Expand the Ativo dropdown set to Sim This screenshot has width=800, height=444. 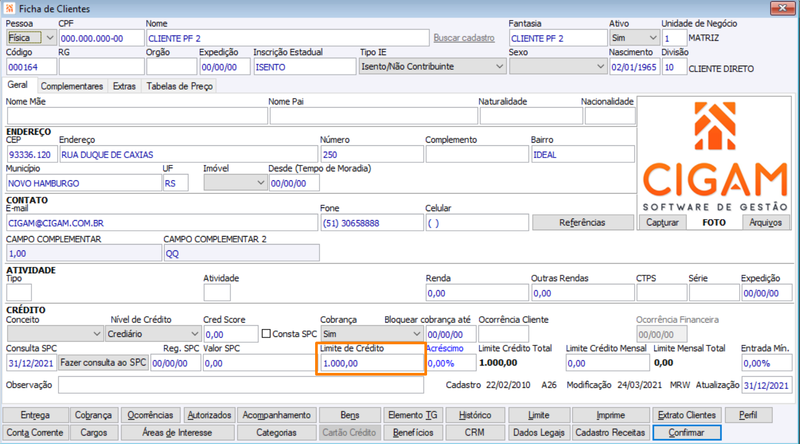point(634,38)
